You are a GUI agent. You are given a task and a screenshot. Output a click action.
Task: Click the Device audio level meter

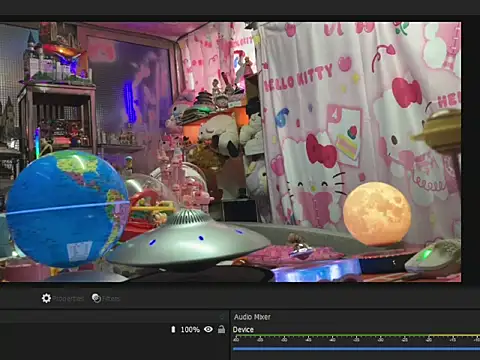click(356, 338)
